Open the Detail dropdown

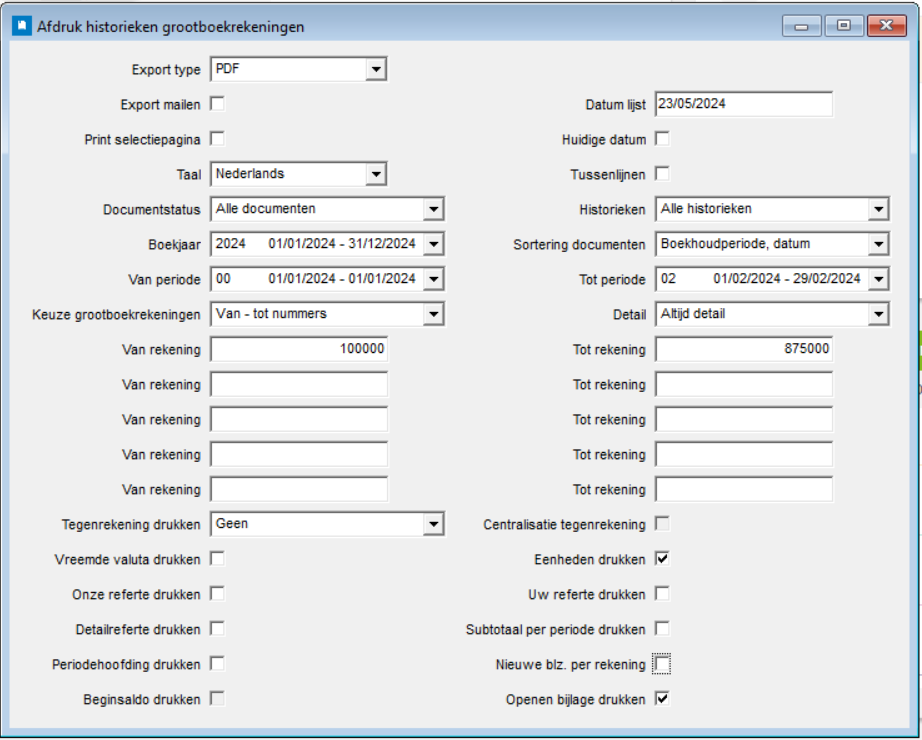(x=878, y=314)
